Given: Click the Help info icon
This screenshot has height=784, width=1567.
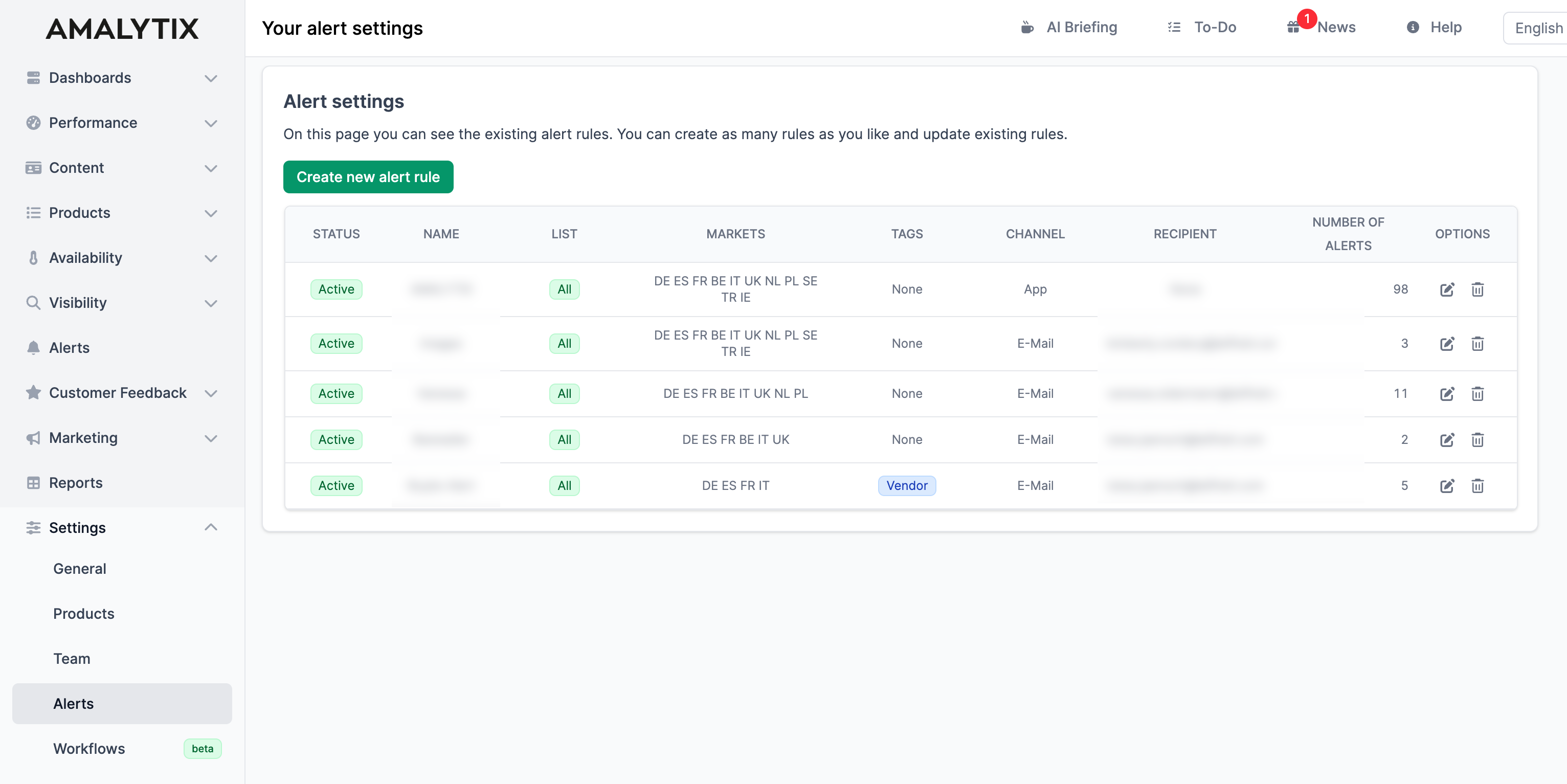Looking at the screenshot, I should click(1413, 28).
